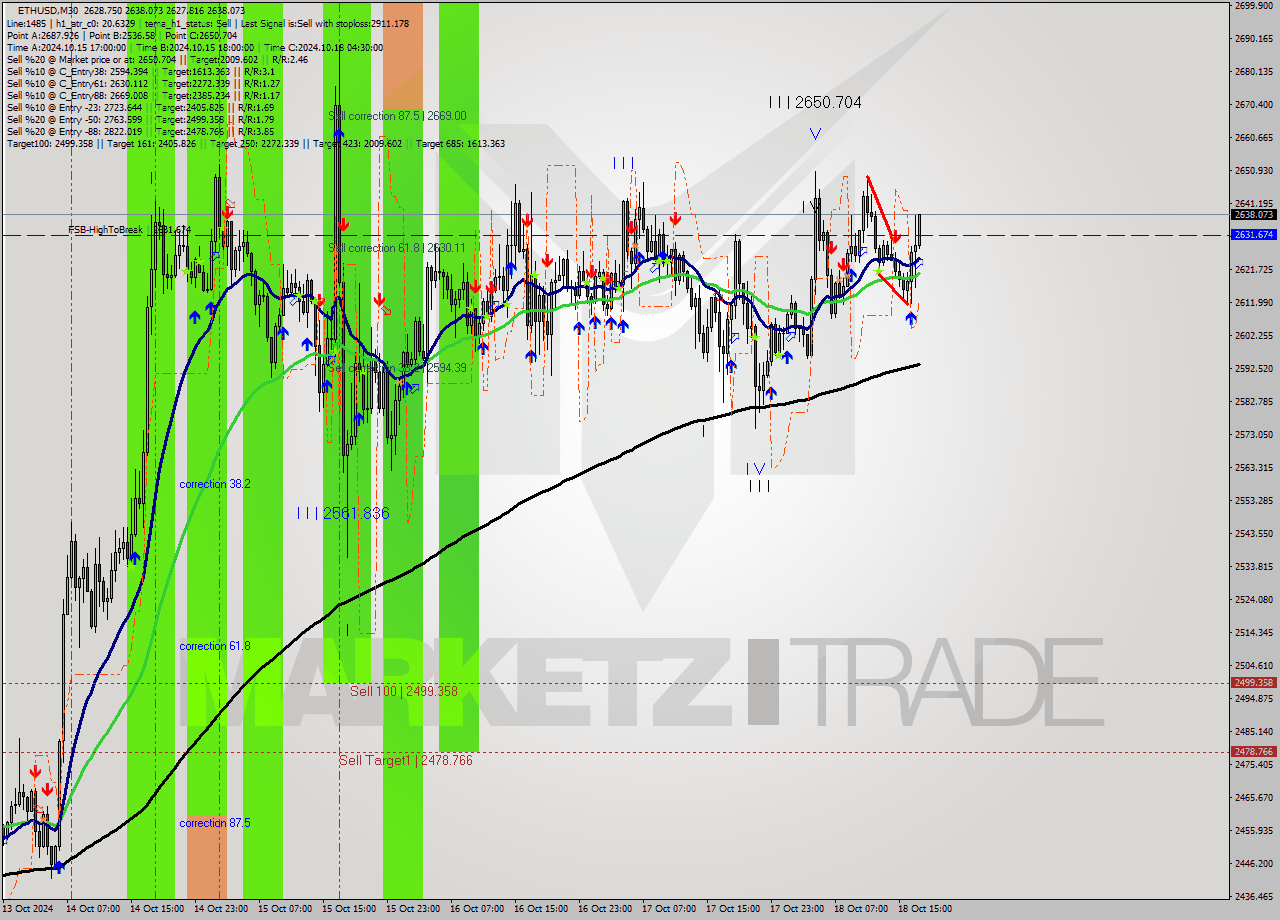Click 'Sell correction 61.8 | 2630.11' label
The image size is (1280, 920).
[397, 248]
